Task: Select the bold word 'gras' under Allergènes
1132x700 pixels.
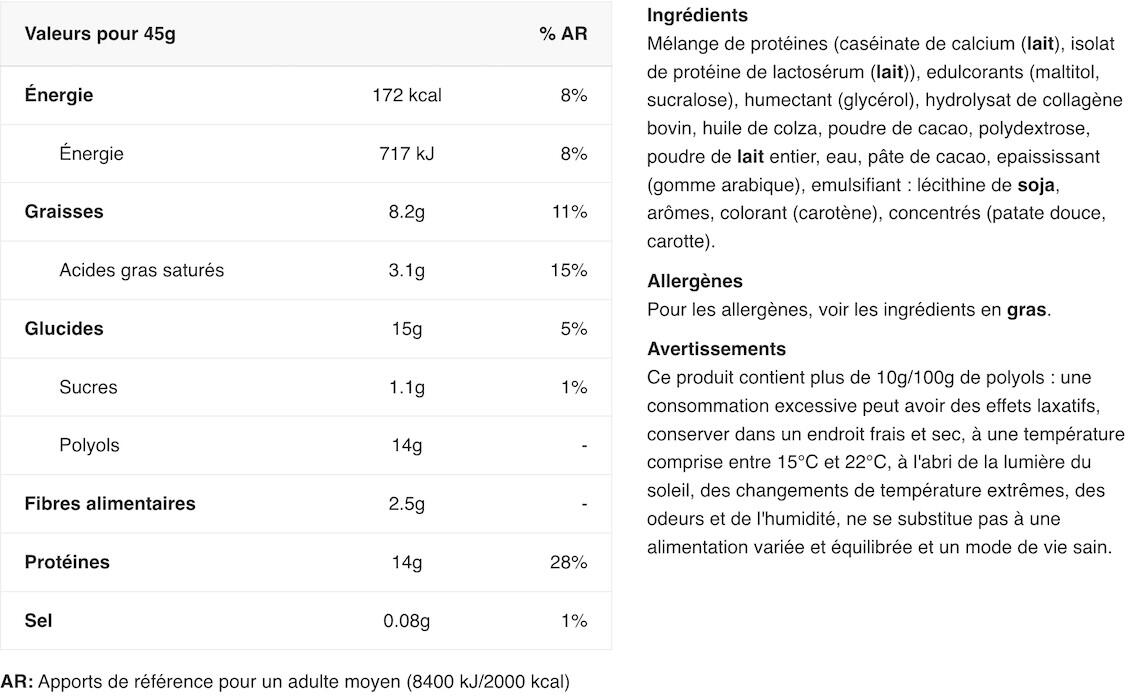Action: pyautogui.click(x=1026, y=310)
